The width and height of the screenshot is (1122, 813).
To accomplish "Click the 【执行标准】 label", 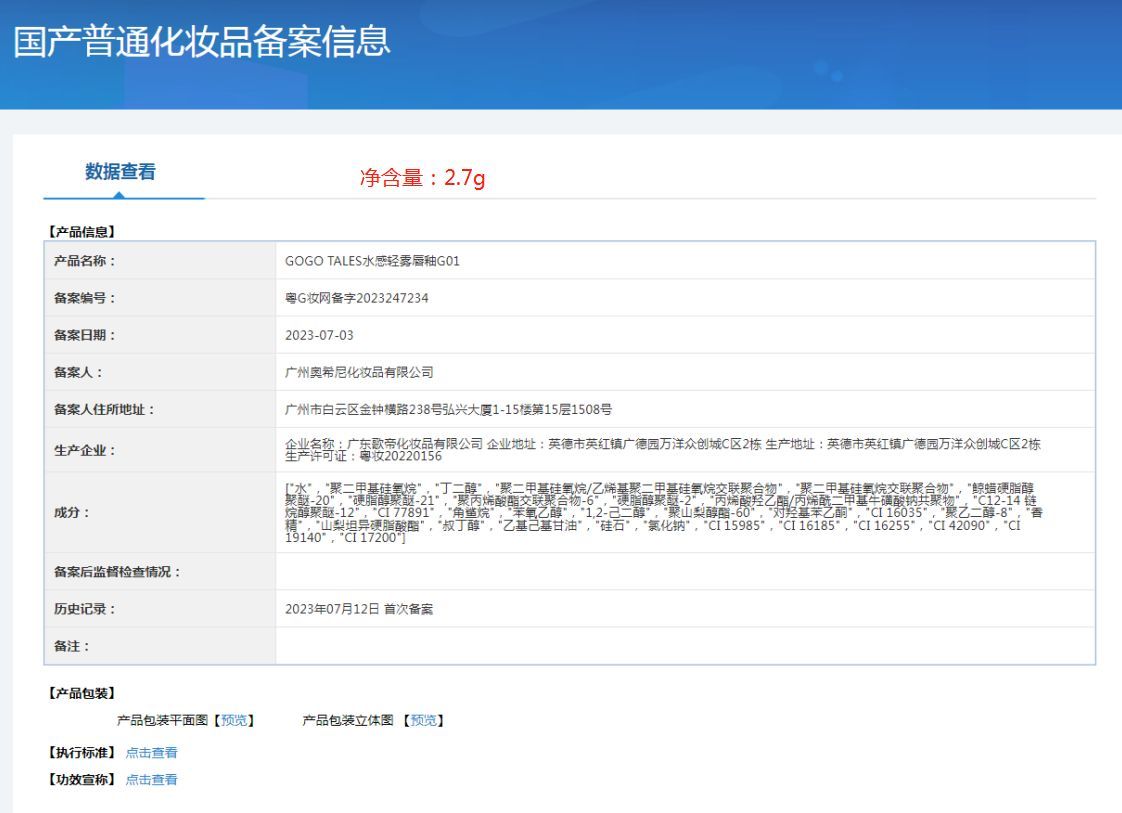I will (x=82, y=752).
